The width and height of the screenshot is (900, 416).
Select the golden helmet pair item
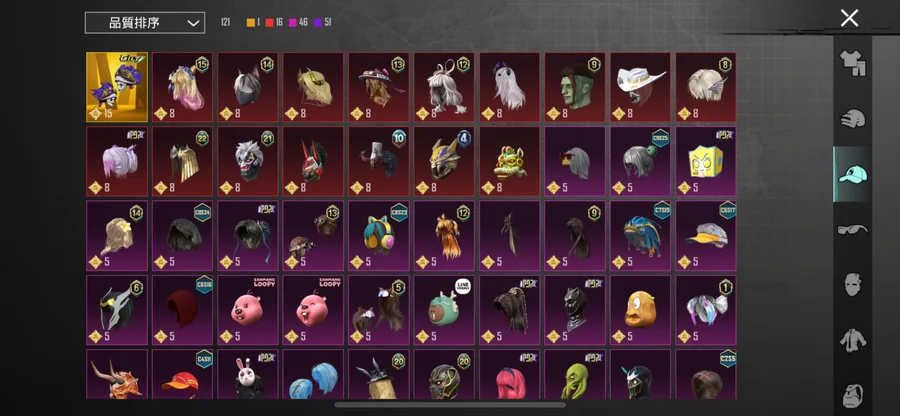tap(117, 87)
